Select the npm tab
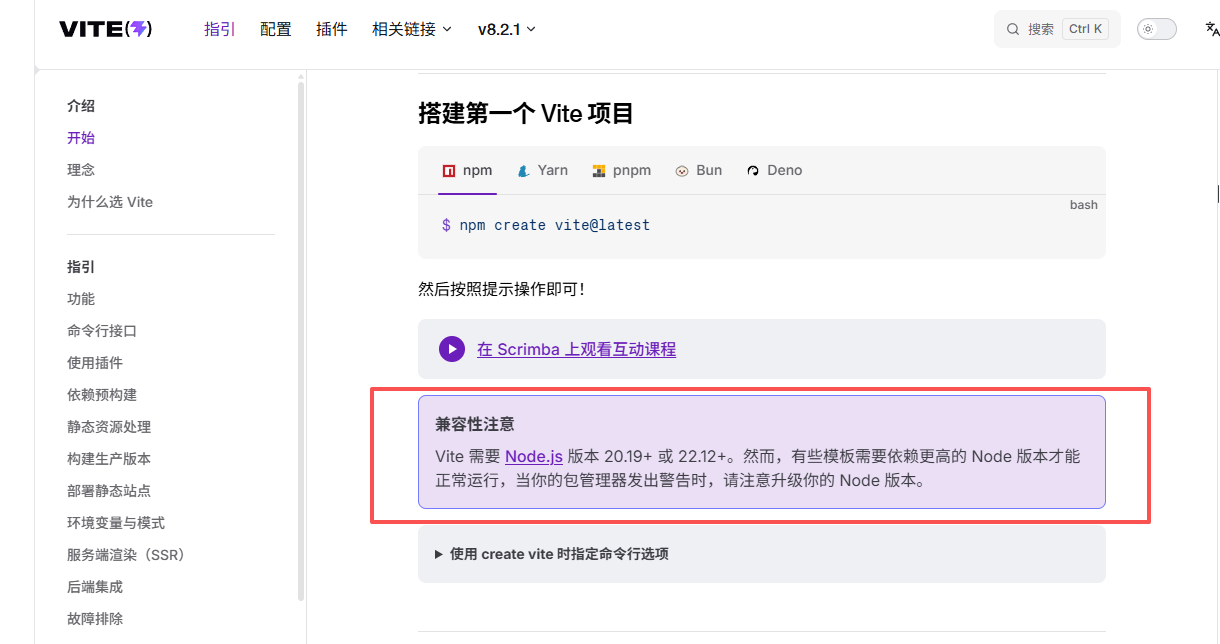1220x644 pixels. (x=467, y=171)
